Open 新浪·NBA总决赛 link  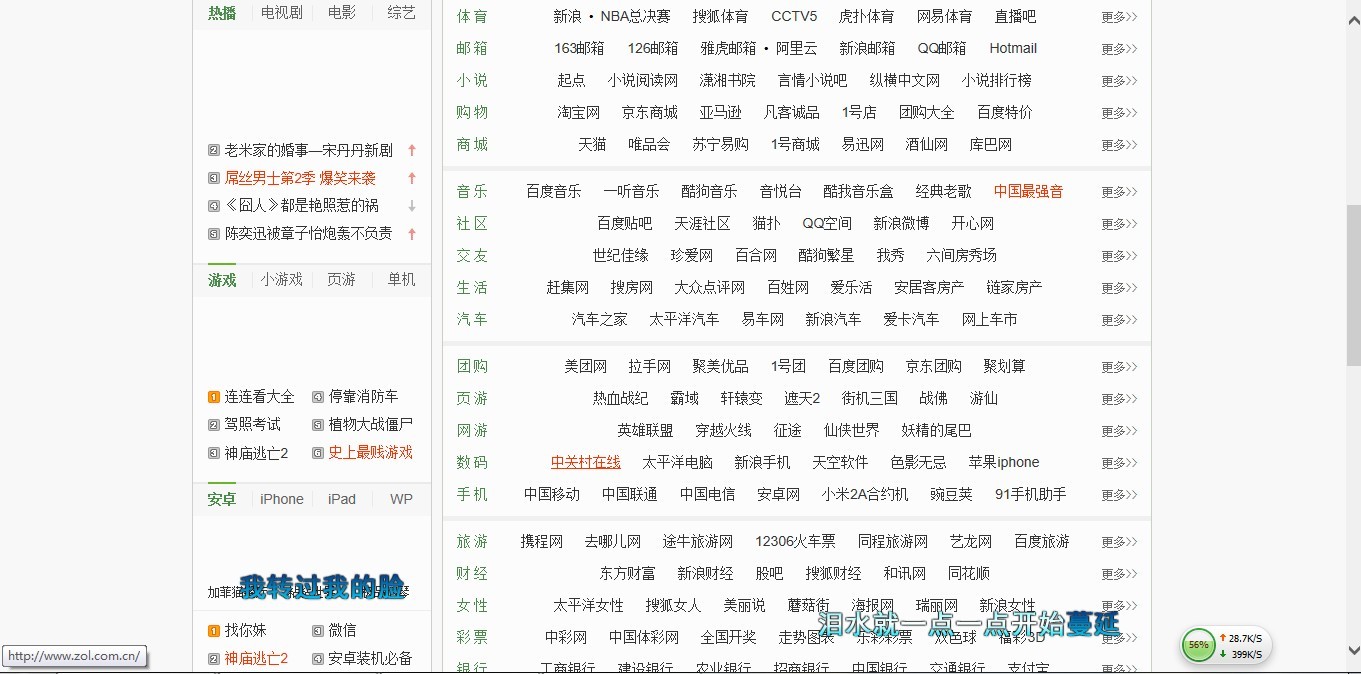[x=612, y=16]
